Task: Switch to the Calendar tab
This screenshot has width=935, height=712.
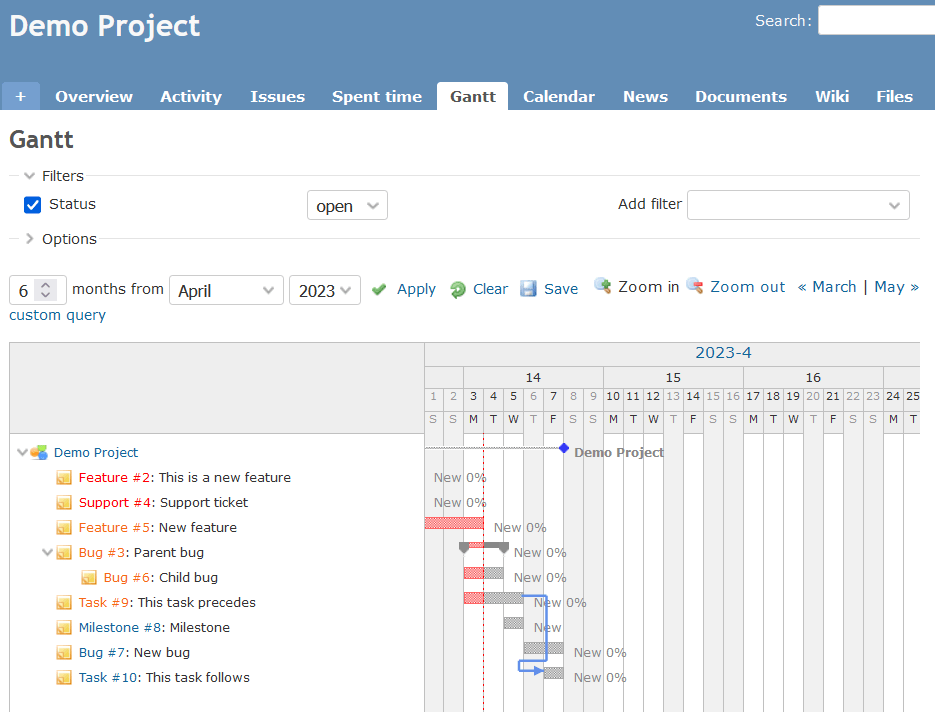Action: [558, 96]
